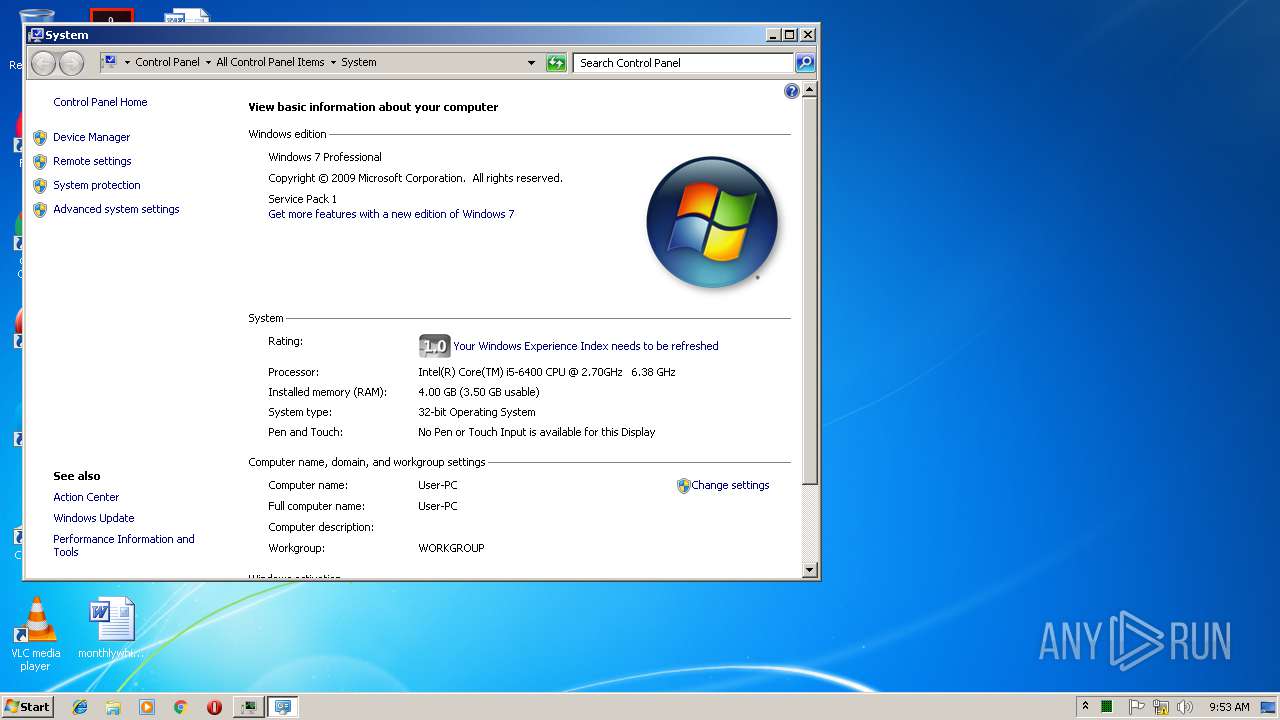The width and height of the screenshot is (1280, 720).
Task: Minimize the System window
Action: 773,35
